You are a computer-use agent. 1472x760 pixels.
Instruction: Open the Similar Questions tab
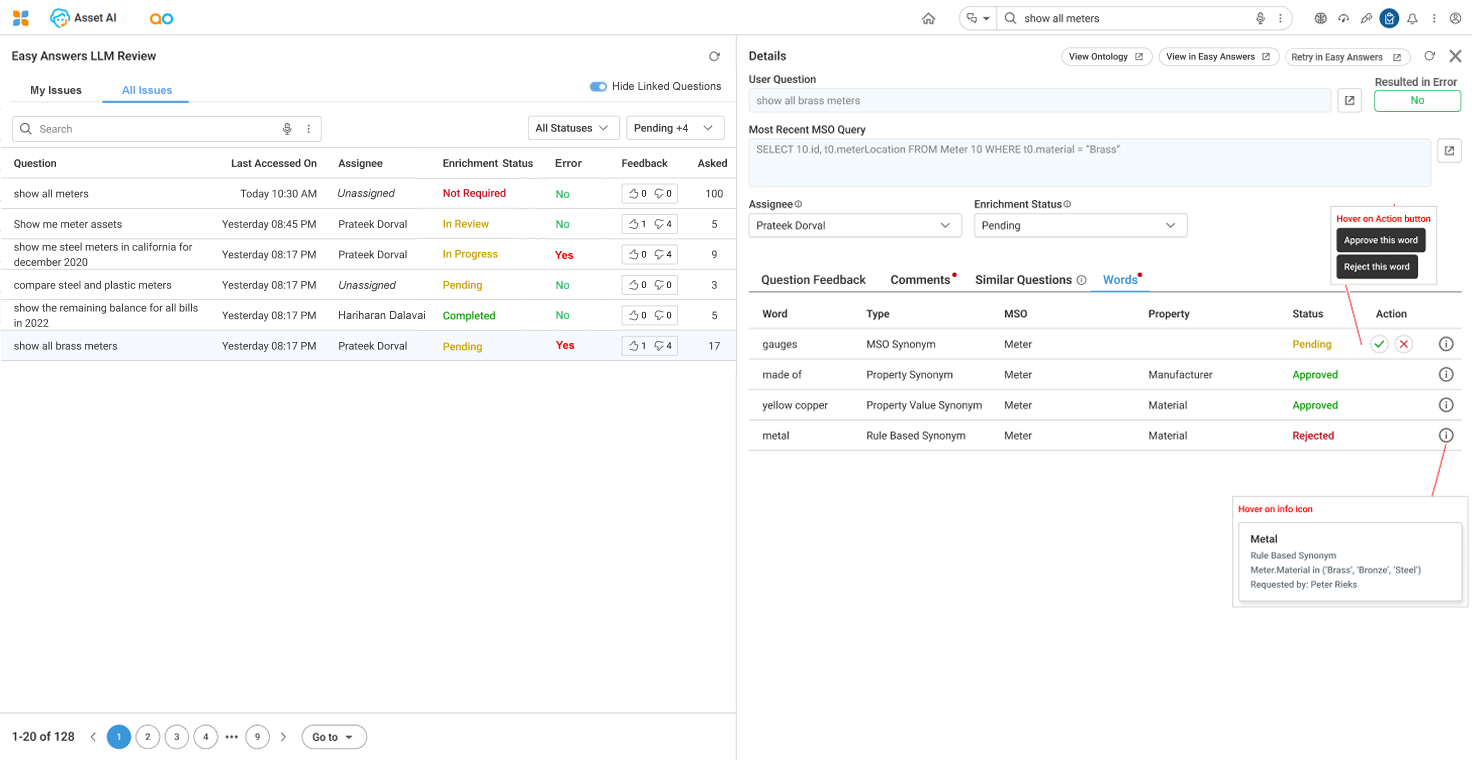(x=1023, y=280)
